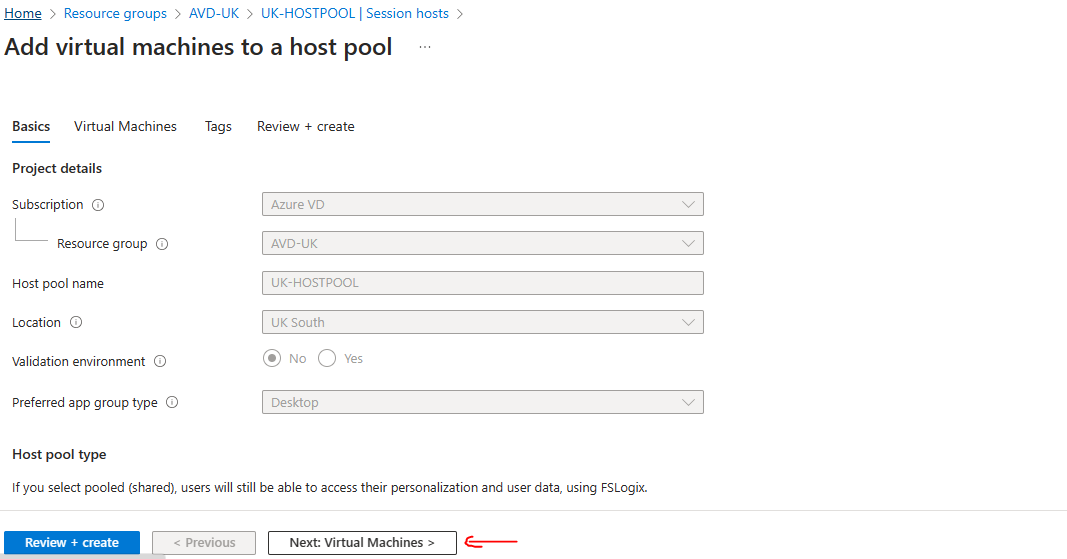Select No for Validation environment
The height and width of the screenshot is (559, 1067).
(x=272, y=358)
